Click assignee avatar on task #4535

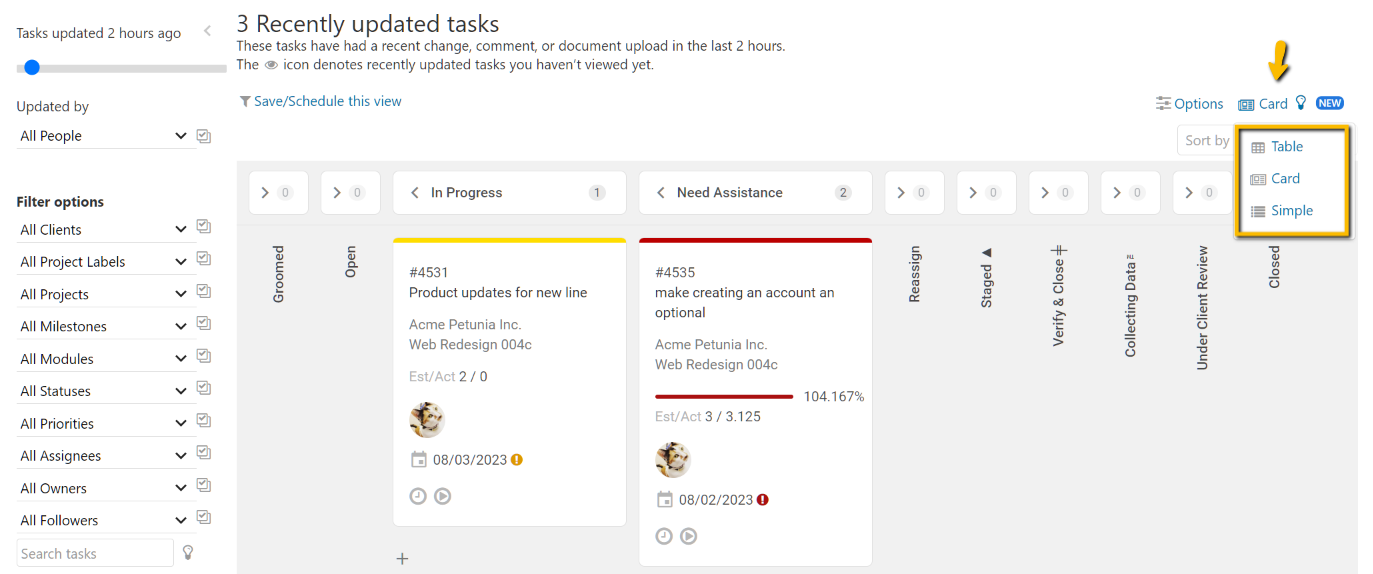tap(673, 460)
